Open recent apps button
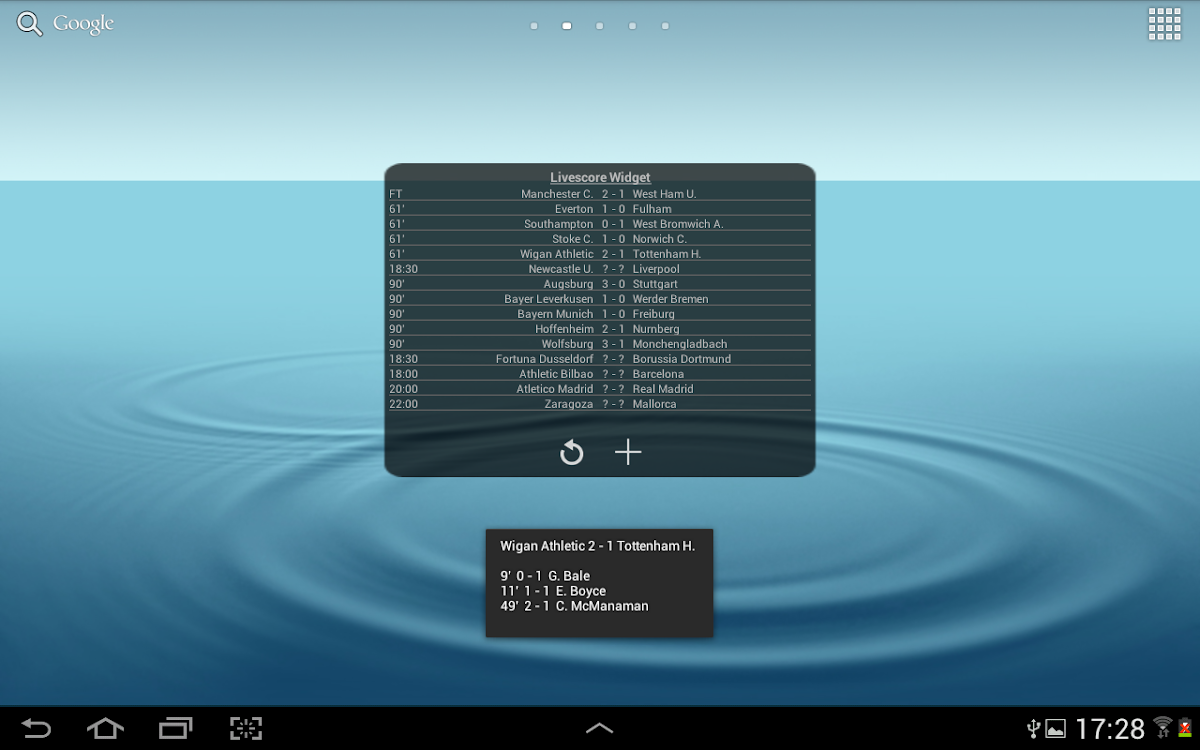 pyautogui.click(x=176, y=728)
